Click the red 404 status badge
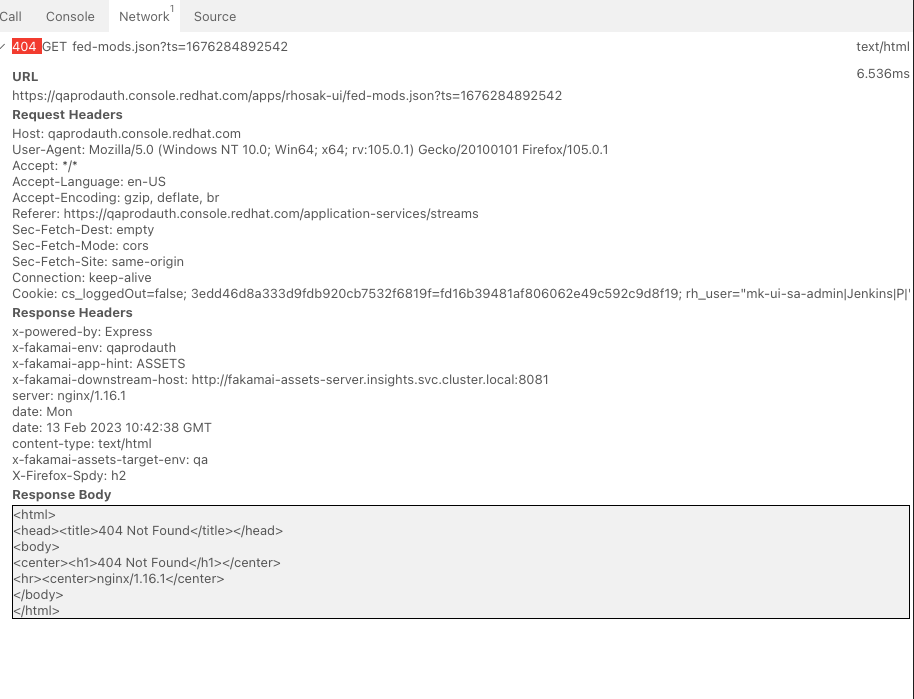914x699 pixels. click(x=26, y=47)
